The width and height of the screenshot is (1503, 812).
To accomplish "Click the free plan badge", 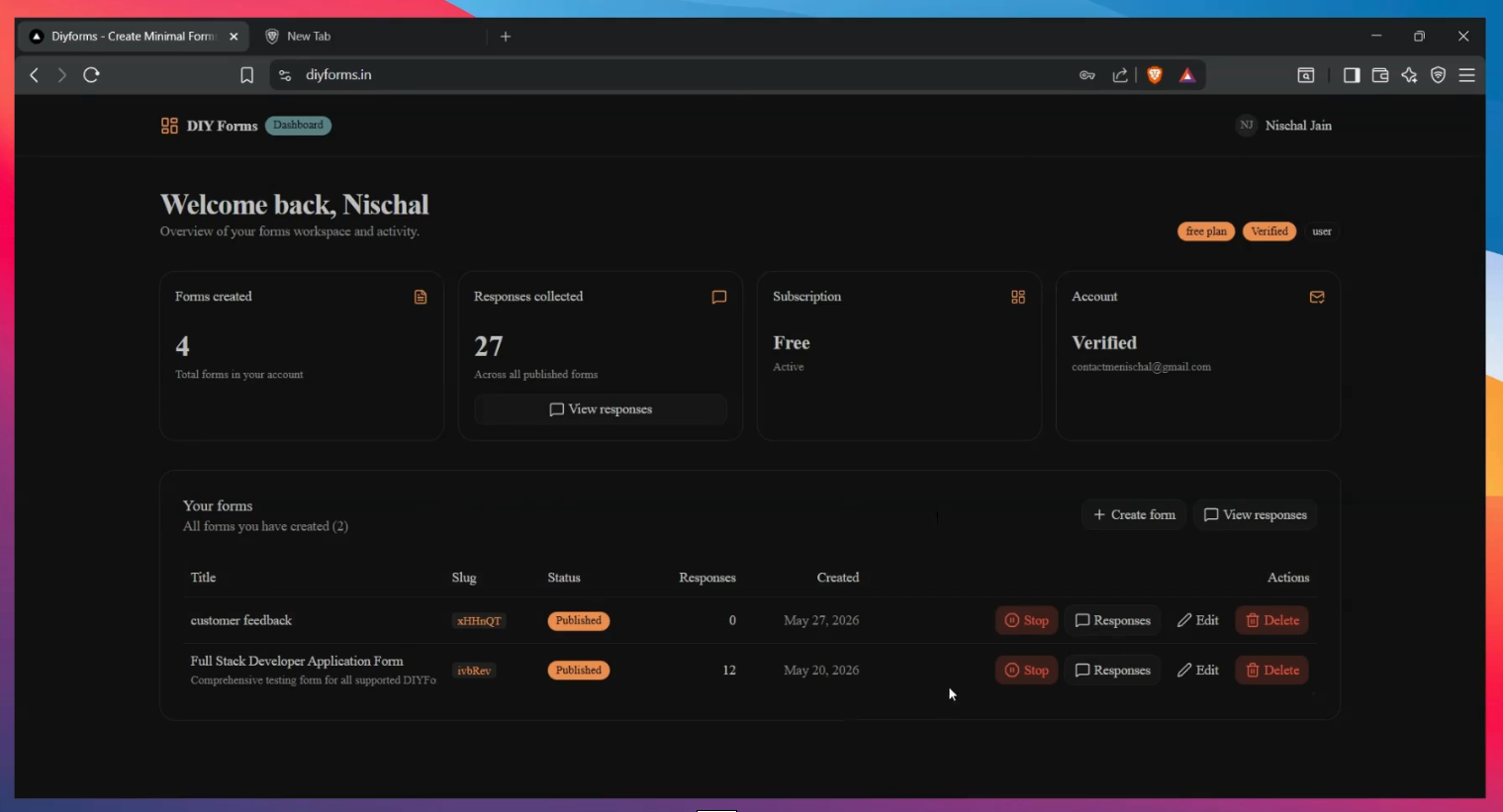I will point(1206,231).
